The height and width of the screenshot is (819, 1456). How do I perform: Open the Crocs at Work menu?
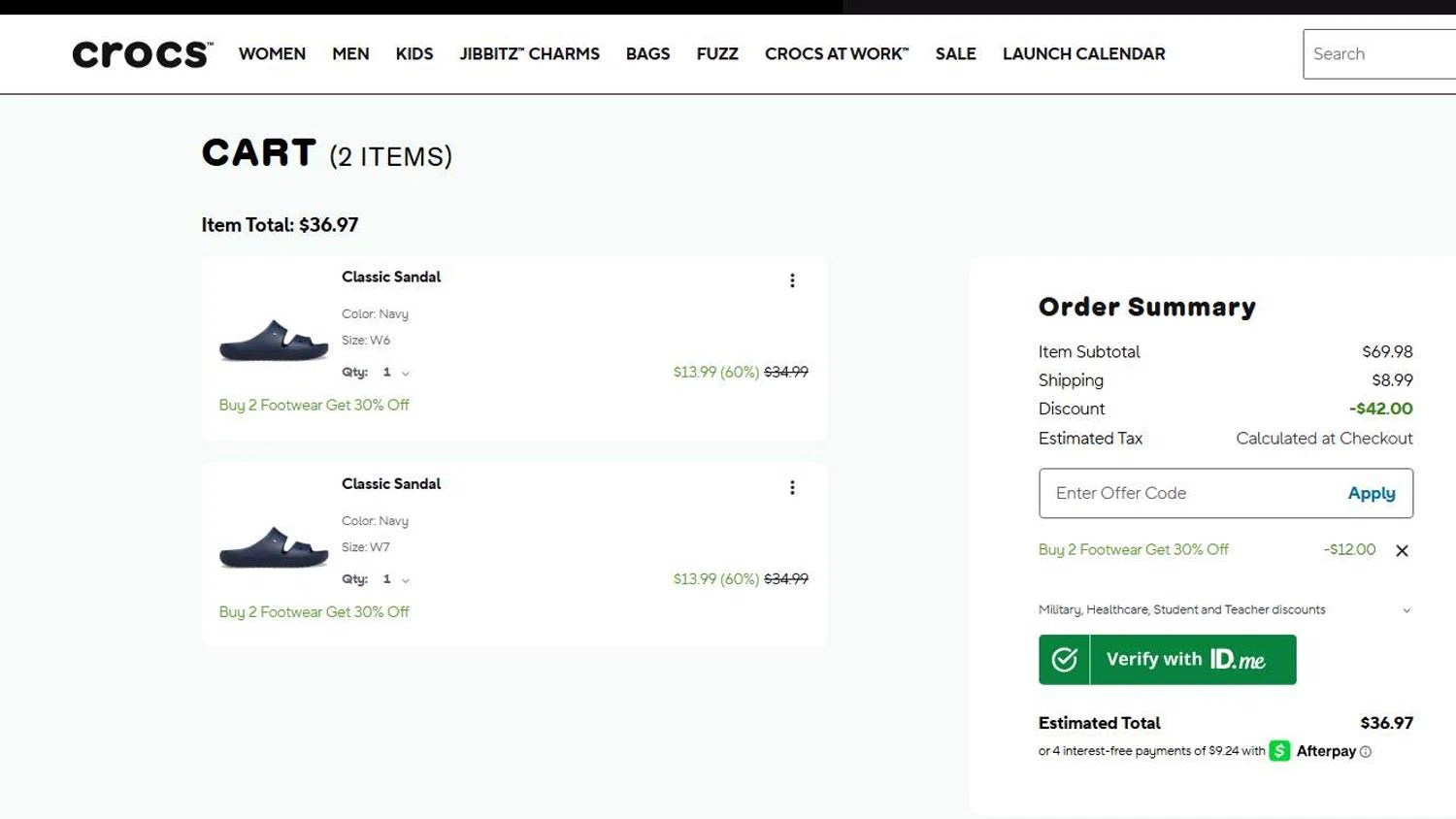click(837, 54)
